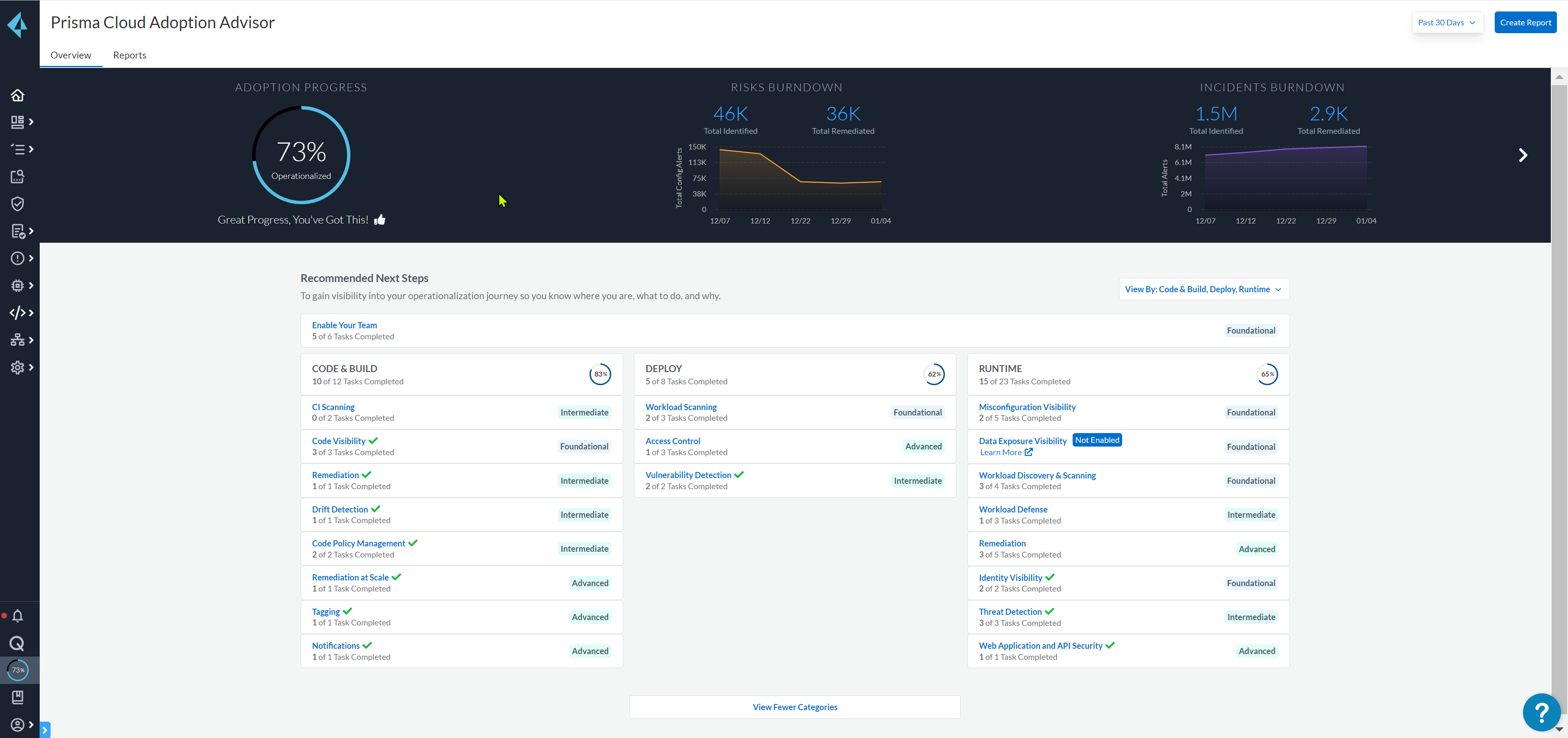Expand the Alerts menu chevron

pos(31,258)
